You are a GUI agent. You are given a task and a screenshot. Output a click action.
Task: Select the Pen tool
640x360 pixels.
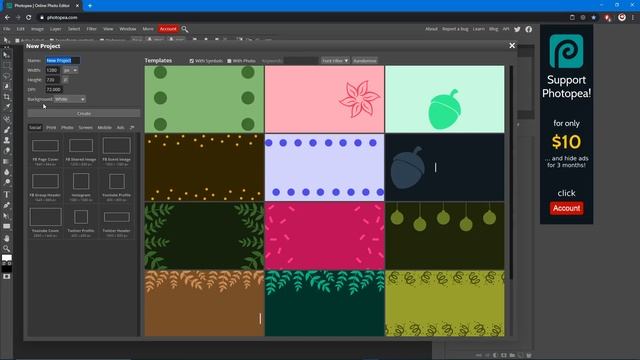coord(7,205)
